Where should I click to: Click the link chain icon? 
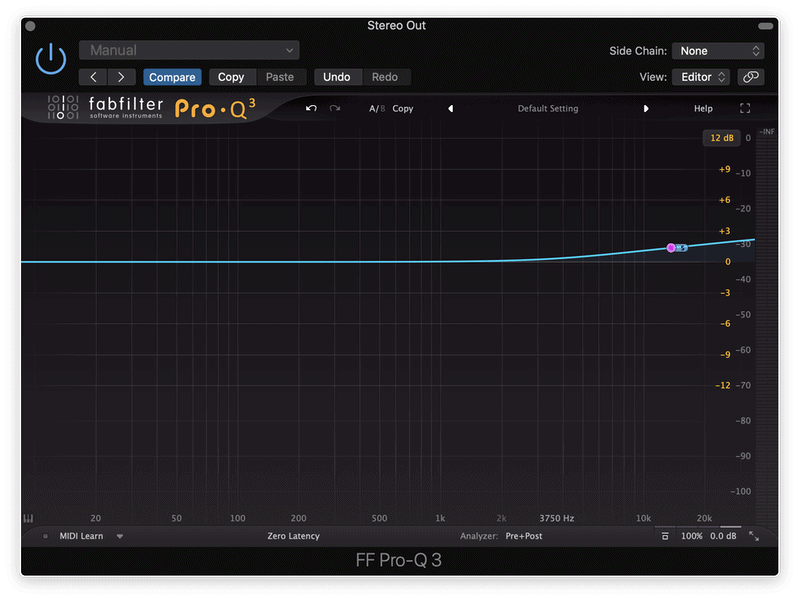[x=751, y=77]
